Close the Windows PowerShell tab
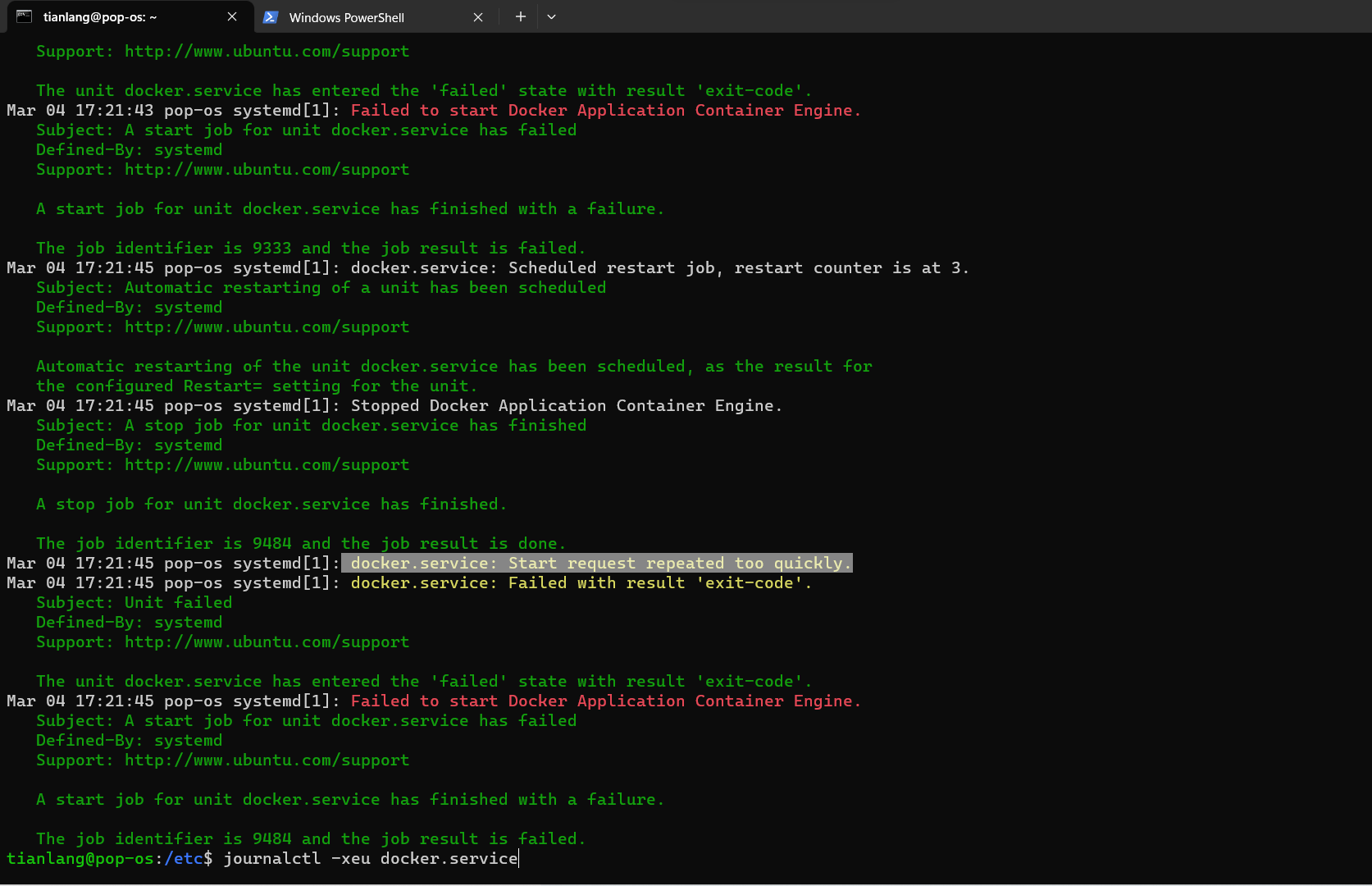This screenshot has width=1372, height=886. [x=478, y=17]
